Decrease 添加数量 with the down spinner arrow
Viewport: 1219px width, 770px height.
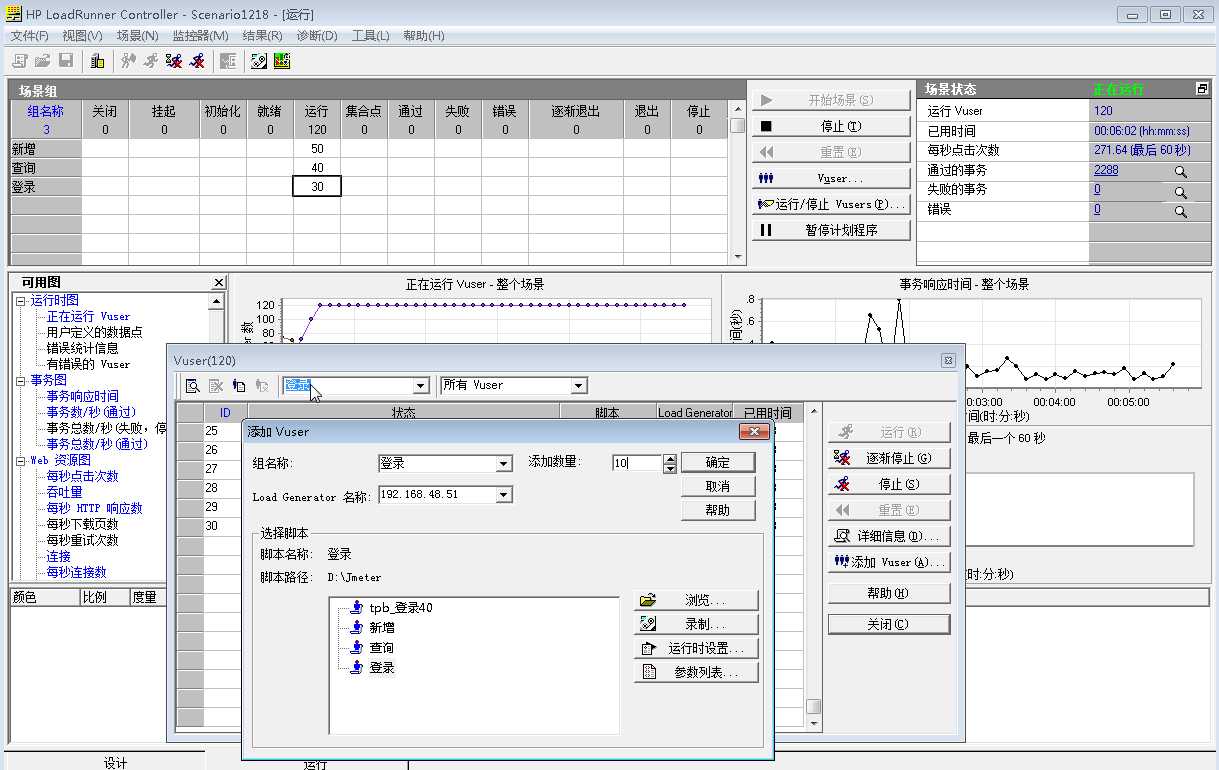pos(670,468)
